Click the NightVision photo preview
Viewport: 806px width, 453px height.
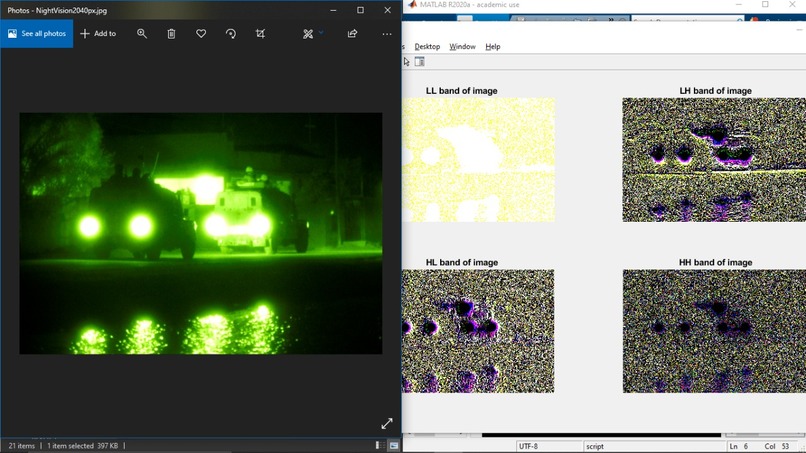pos(201,233)
